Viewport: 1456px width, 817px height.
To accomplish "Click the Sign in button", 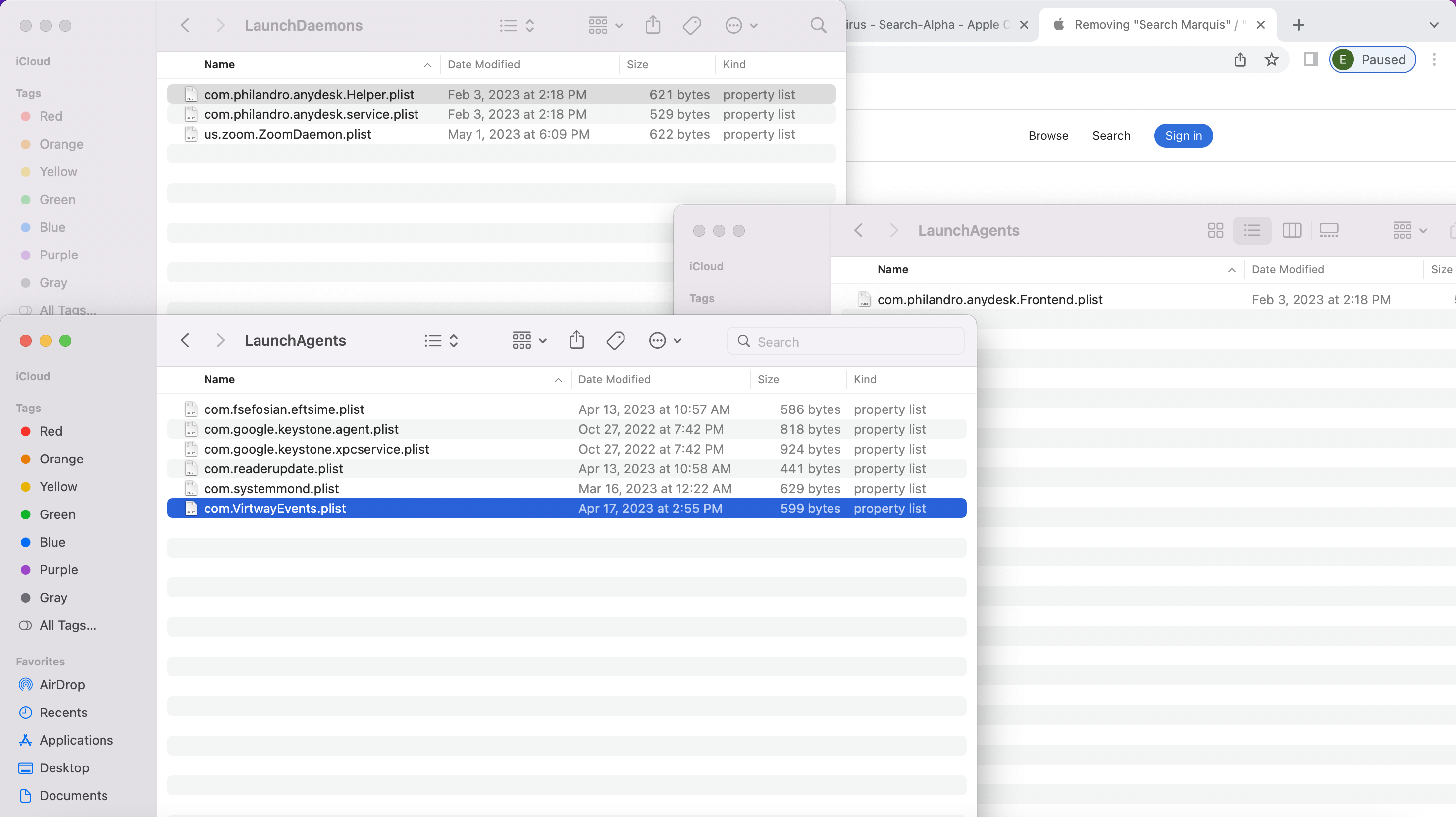I will [1183, 136].
